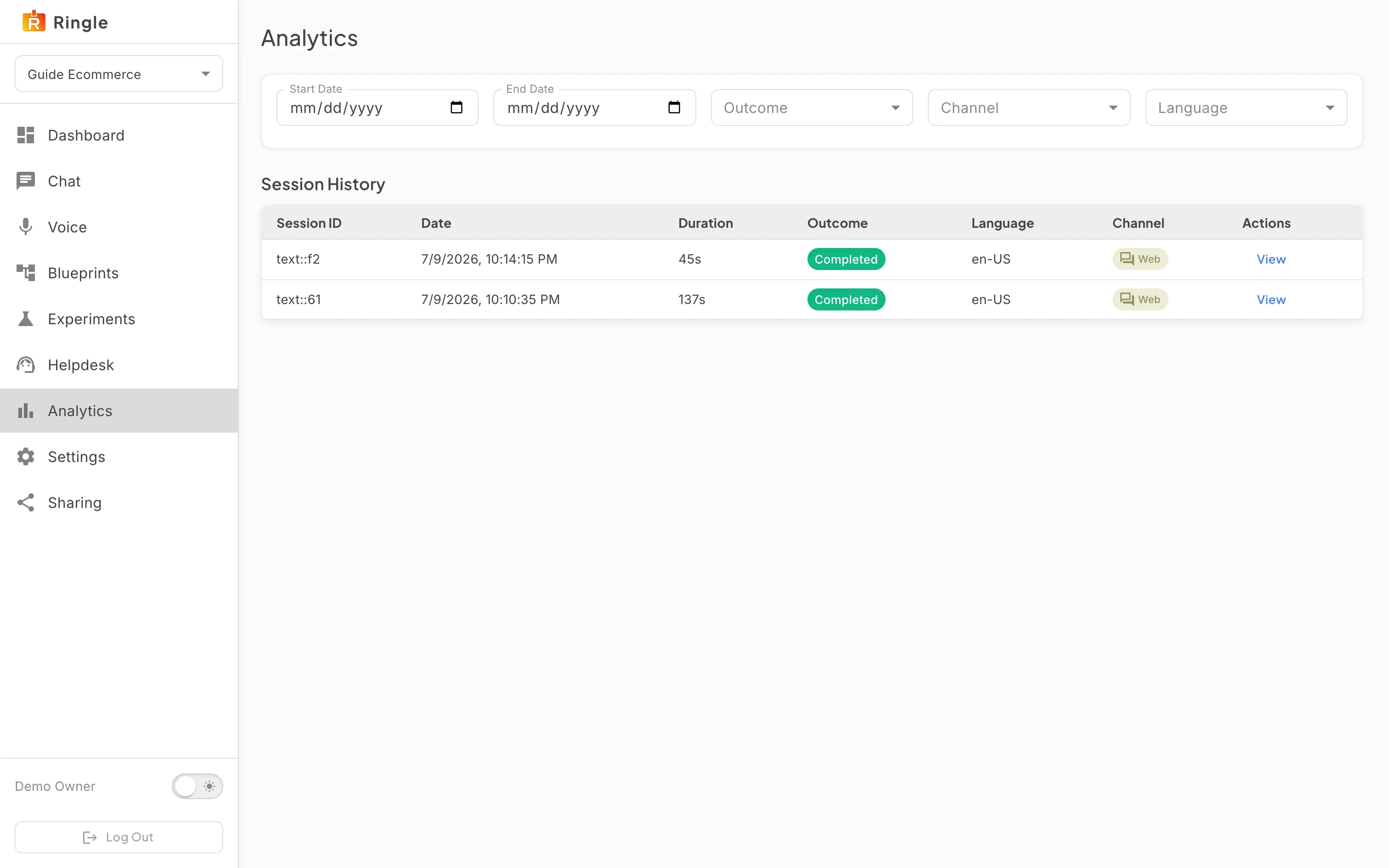The width and height of the screenshot is (1389, 868).
Task: Click the Analytics page title
Action: [310, 38]
